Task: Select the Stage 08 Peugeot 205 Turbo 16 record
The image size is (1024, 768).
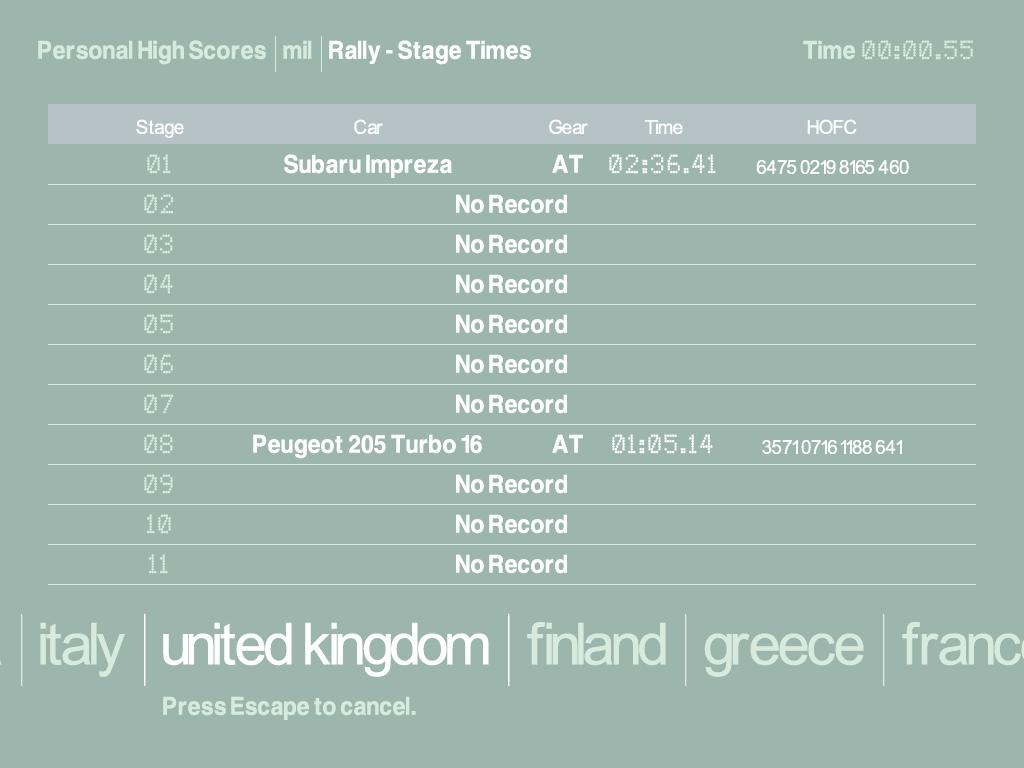Action: [x=367, y=445]
